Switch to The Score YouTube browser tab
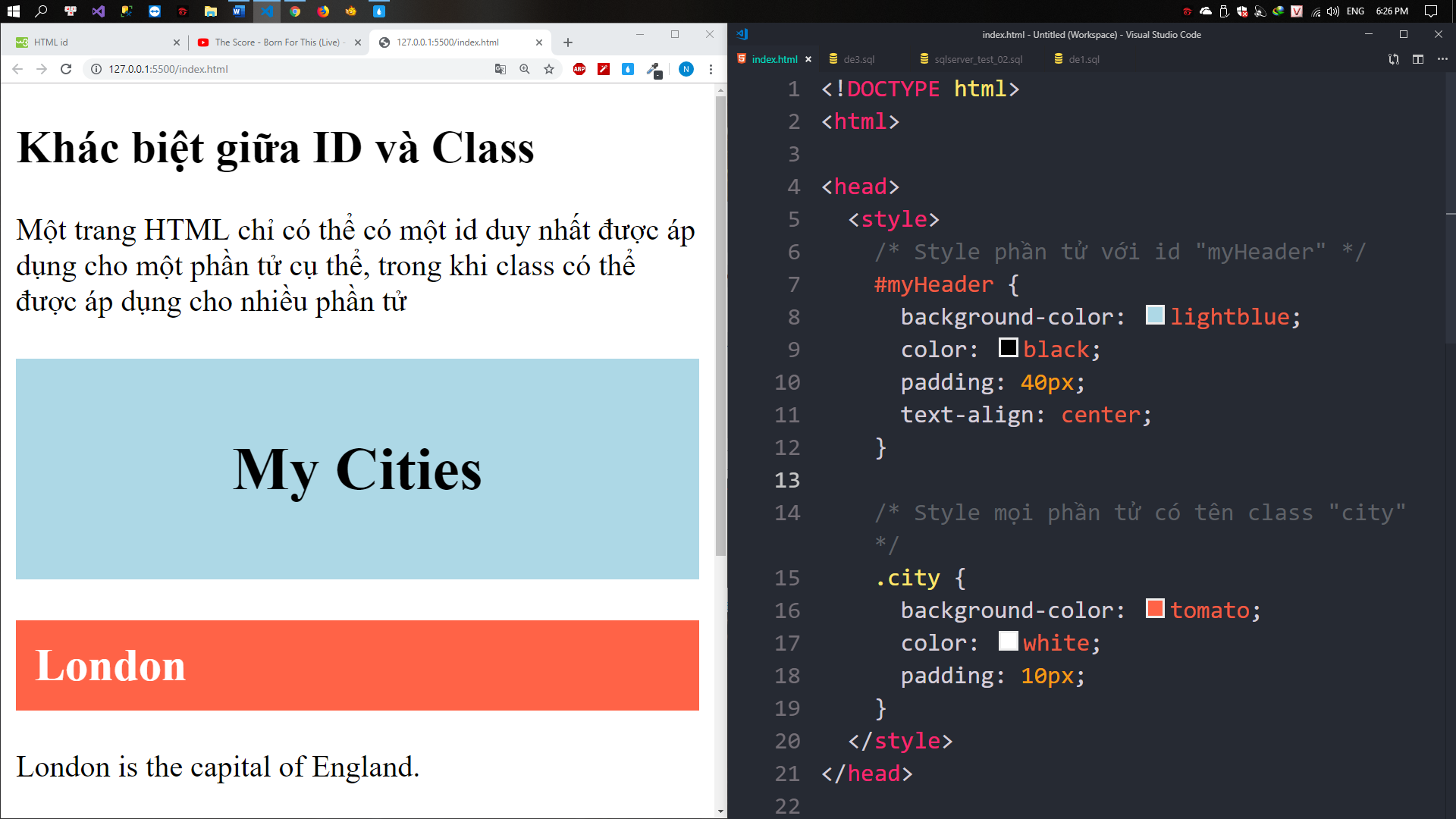 [277, 42]
